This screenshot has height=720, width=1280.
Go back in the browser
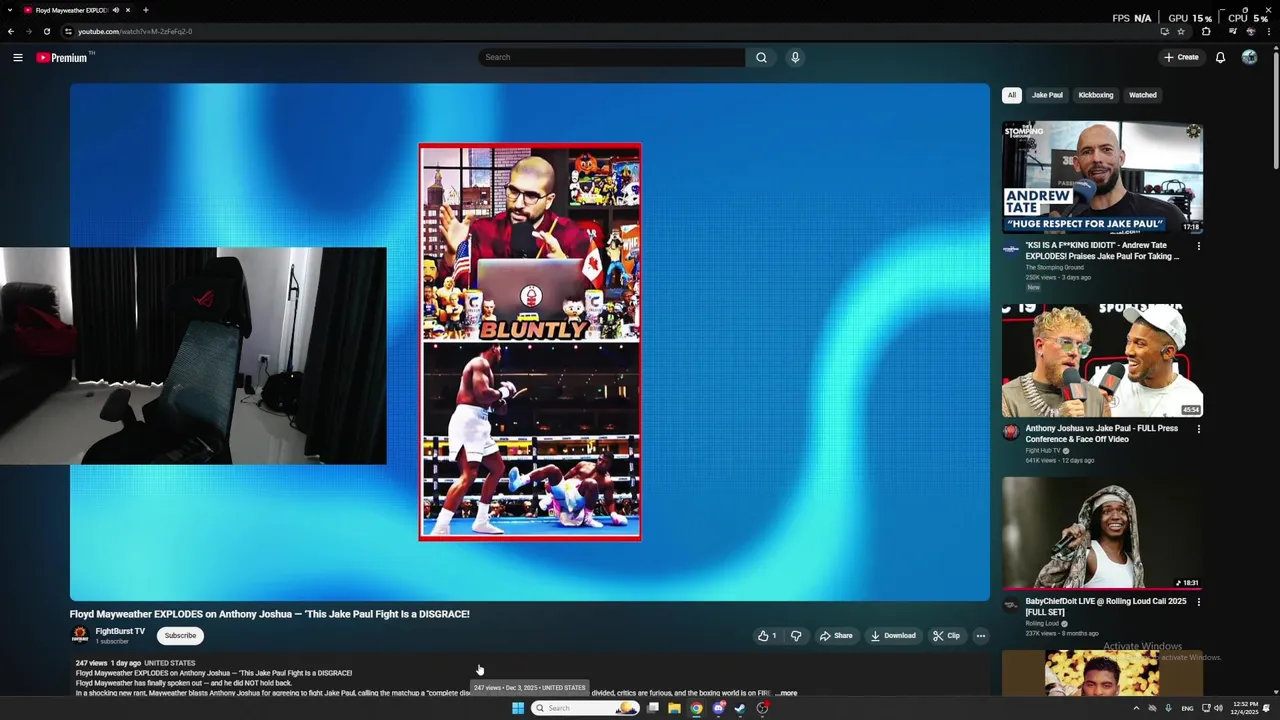coord(11,31)
